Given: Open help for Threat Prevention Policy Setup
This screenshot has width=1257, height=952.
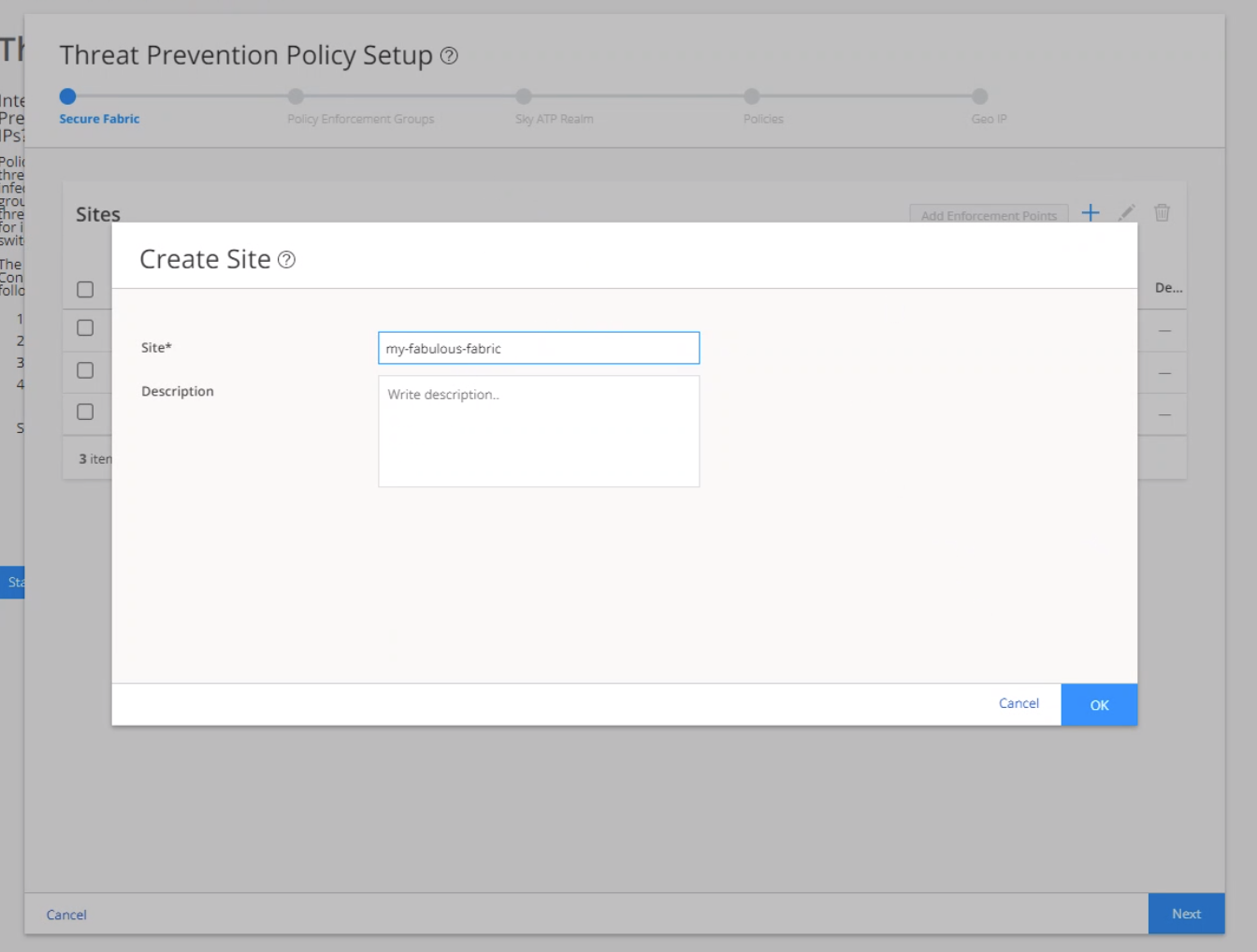Looking at the screenshot, I should [449, 56].
